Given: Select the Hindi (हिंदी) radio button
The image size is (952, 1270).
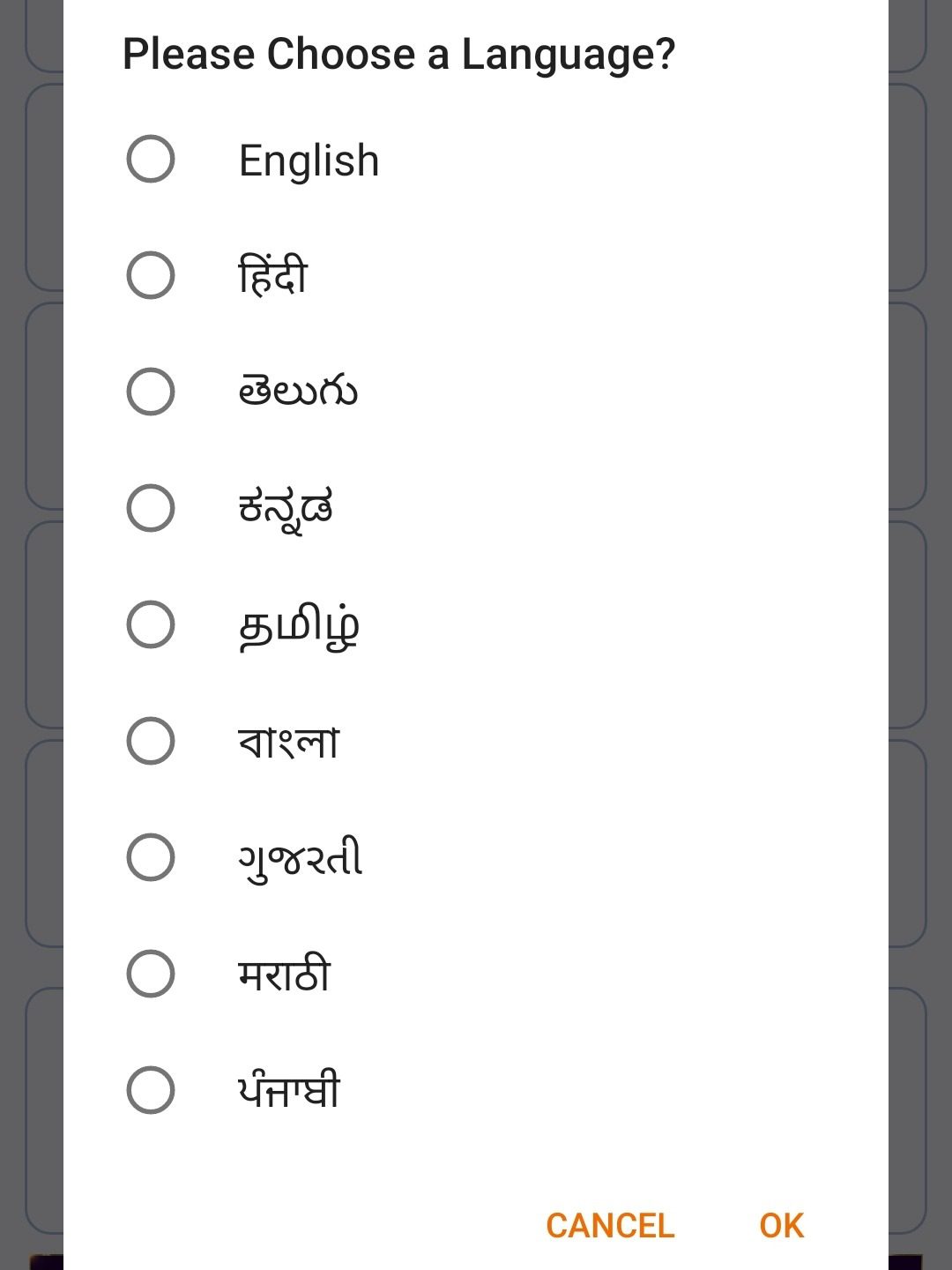Looking at the screenshot, I should (151, 275).
